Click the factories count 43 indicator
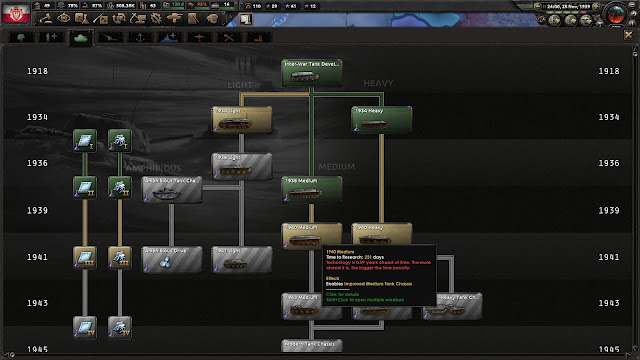 [149, 6]
